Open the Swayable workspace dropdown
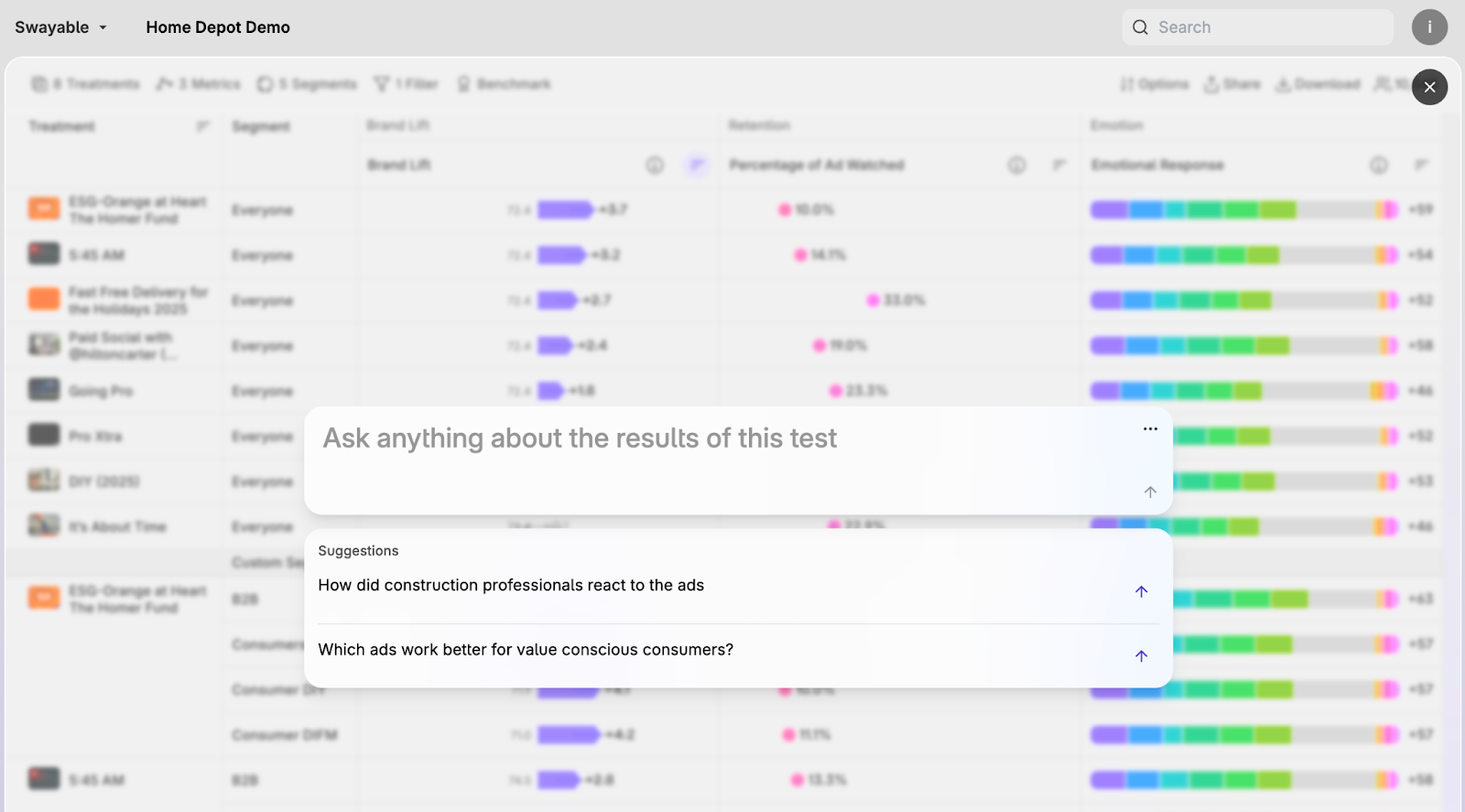1465x812 pixels. point(61,27)
